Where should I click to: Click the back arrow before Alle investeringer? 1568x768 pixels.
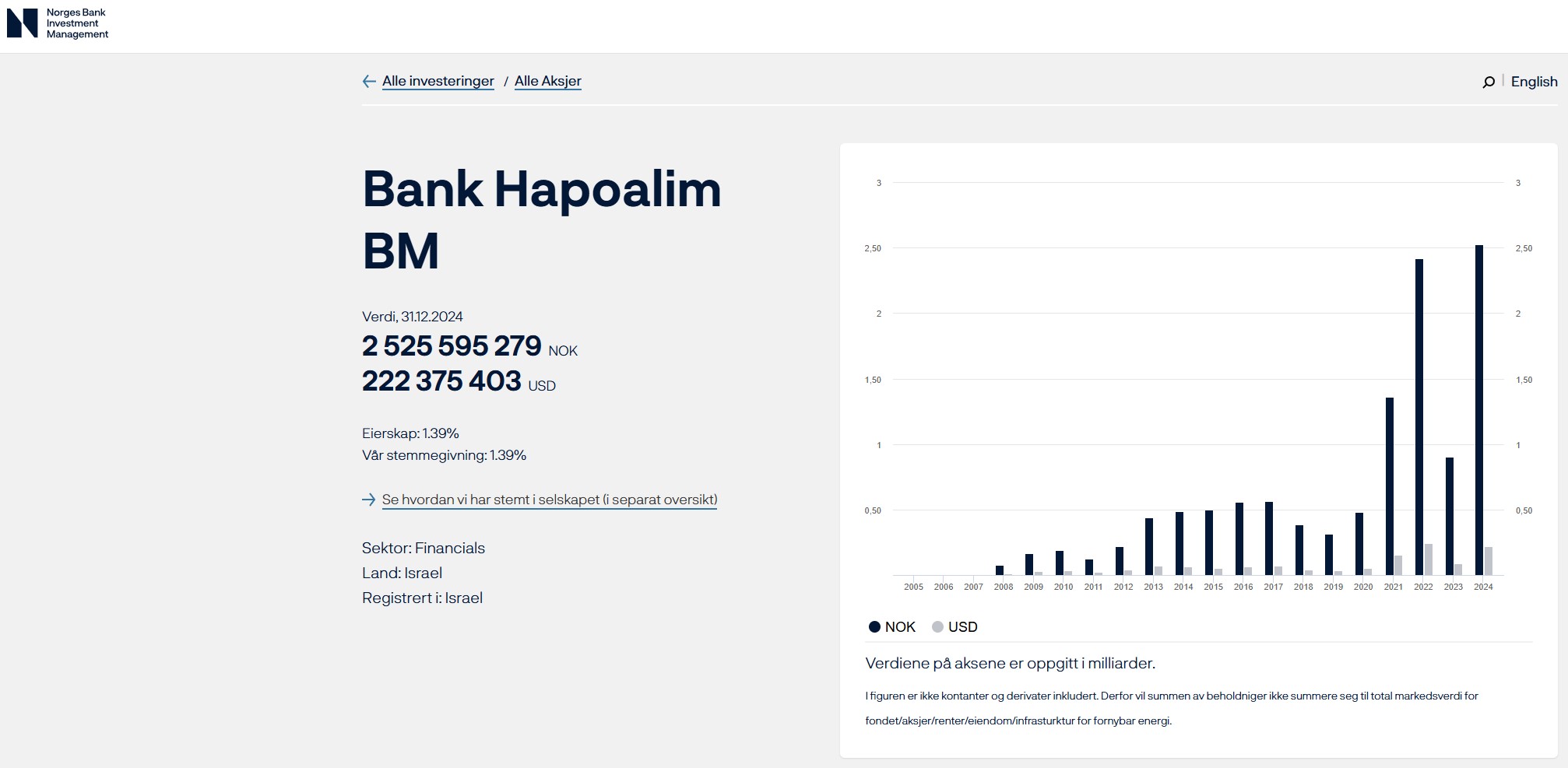(369, 82)
